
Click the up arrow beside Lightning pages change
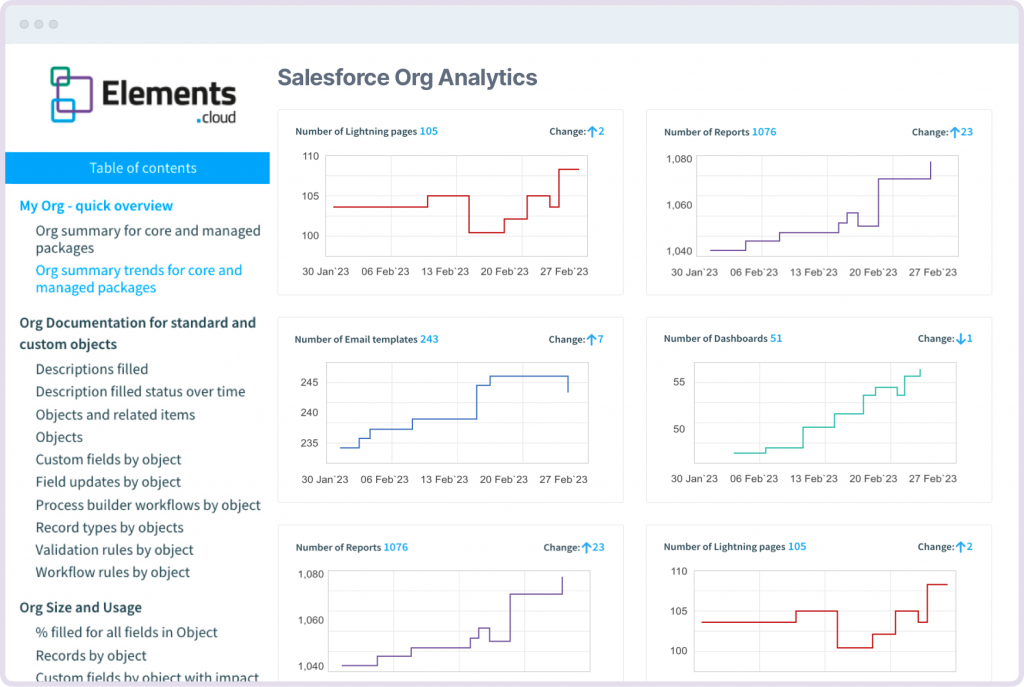click(x=592, y=132)
